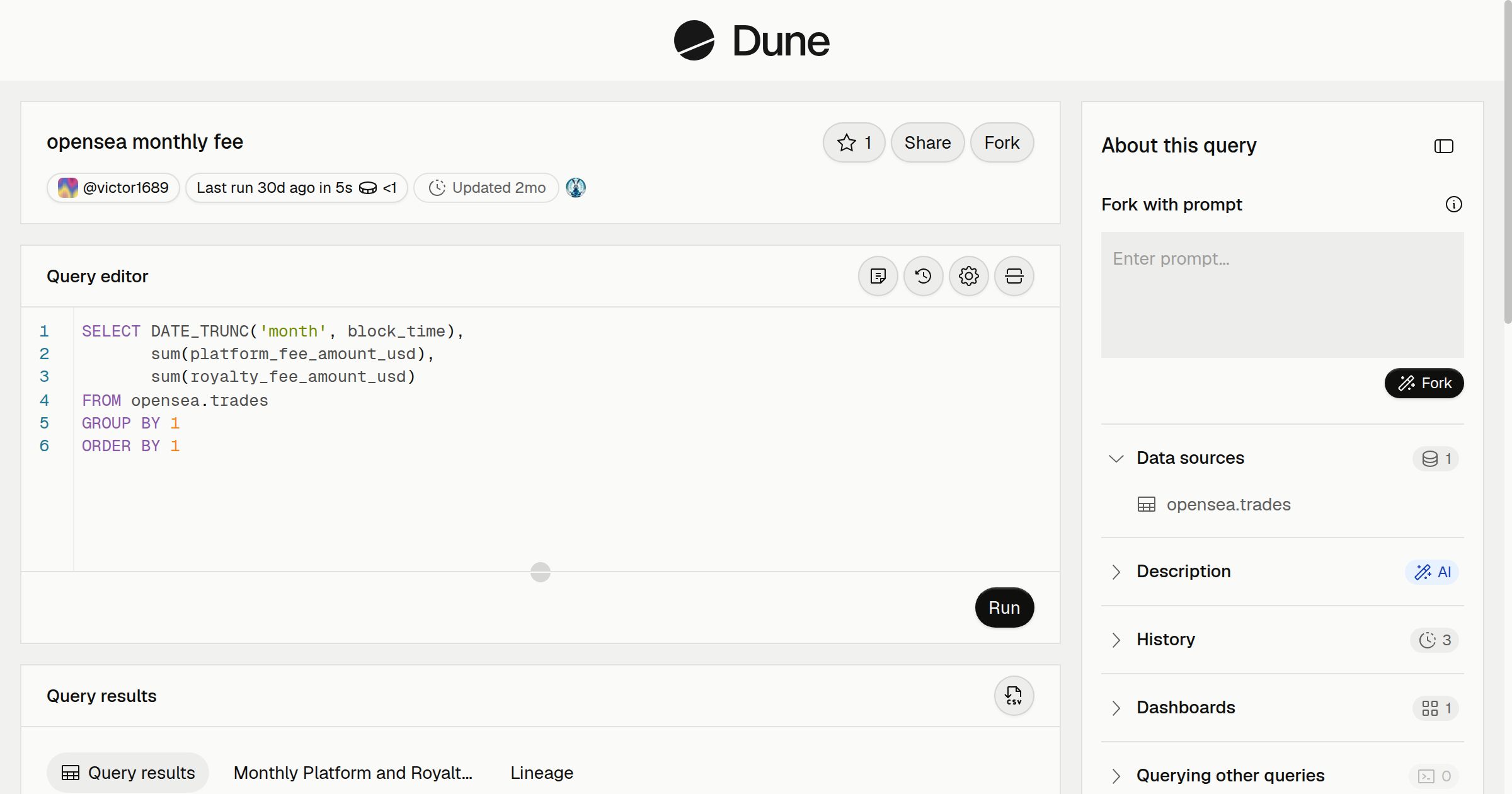
Task: Star the opensea monthly fee query
Action: (854, 142)
